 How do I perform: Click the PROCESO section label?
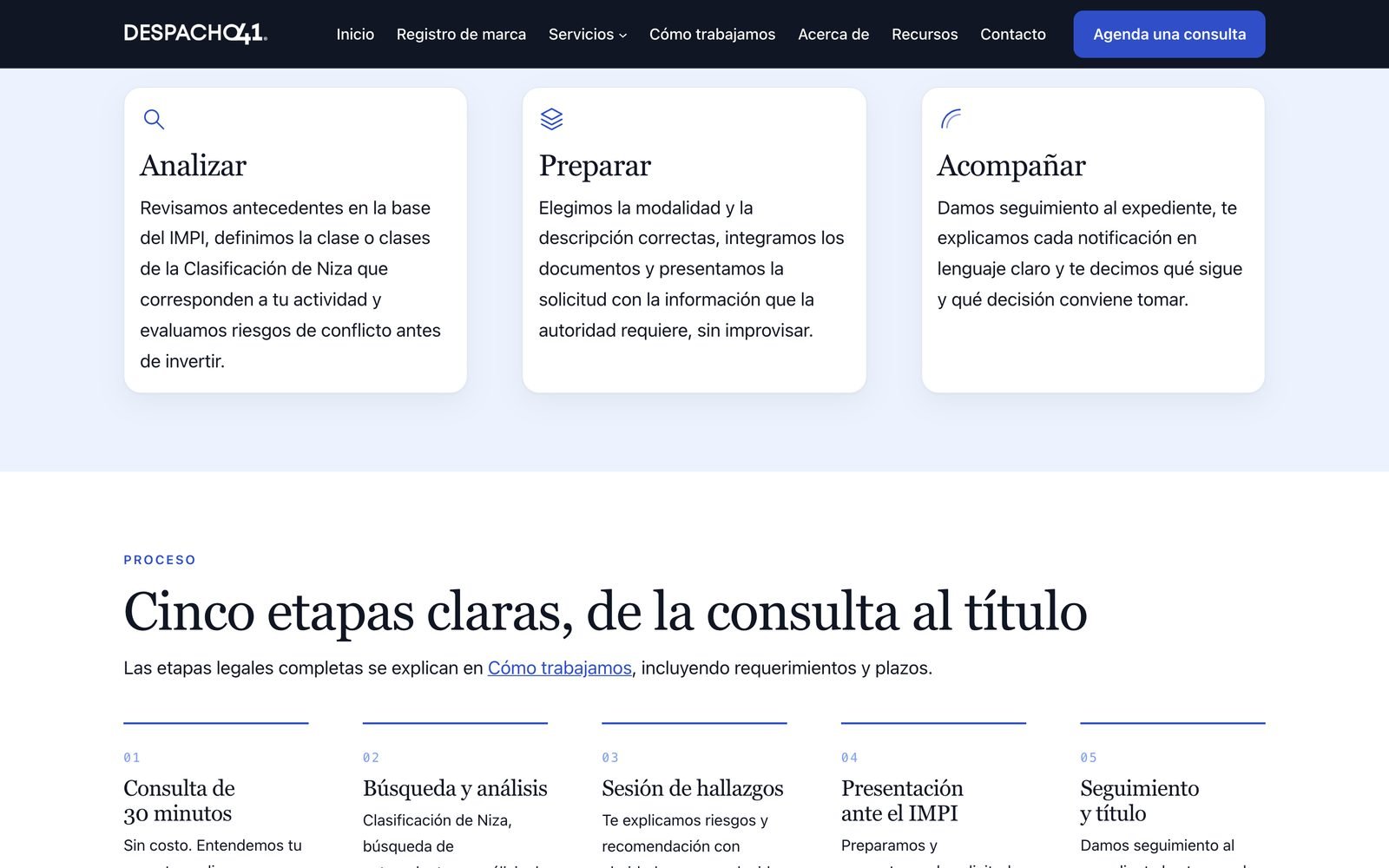(160, 560)
